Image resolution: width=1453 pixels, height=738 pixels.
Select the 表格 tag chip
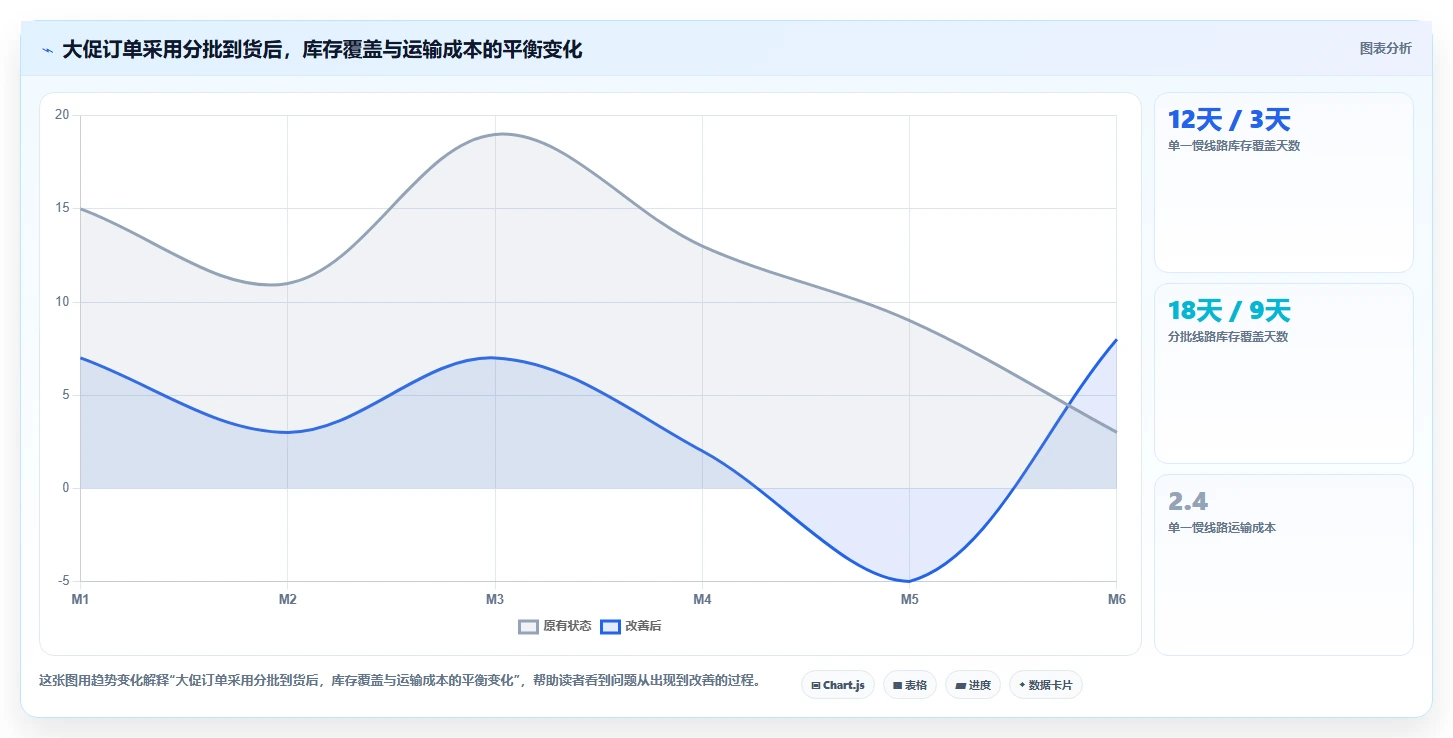tap(910, 685)
